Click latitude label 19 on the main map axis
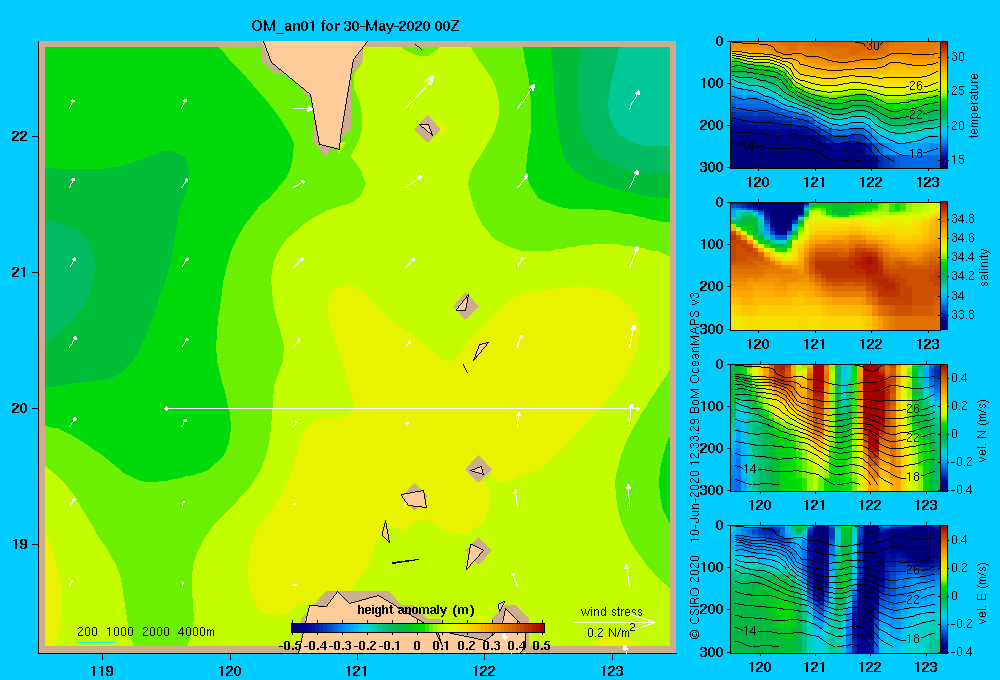Viewport: 1000px width, 680px height. [20, 544]
